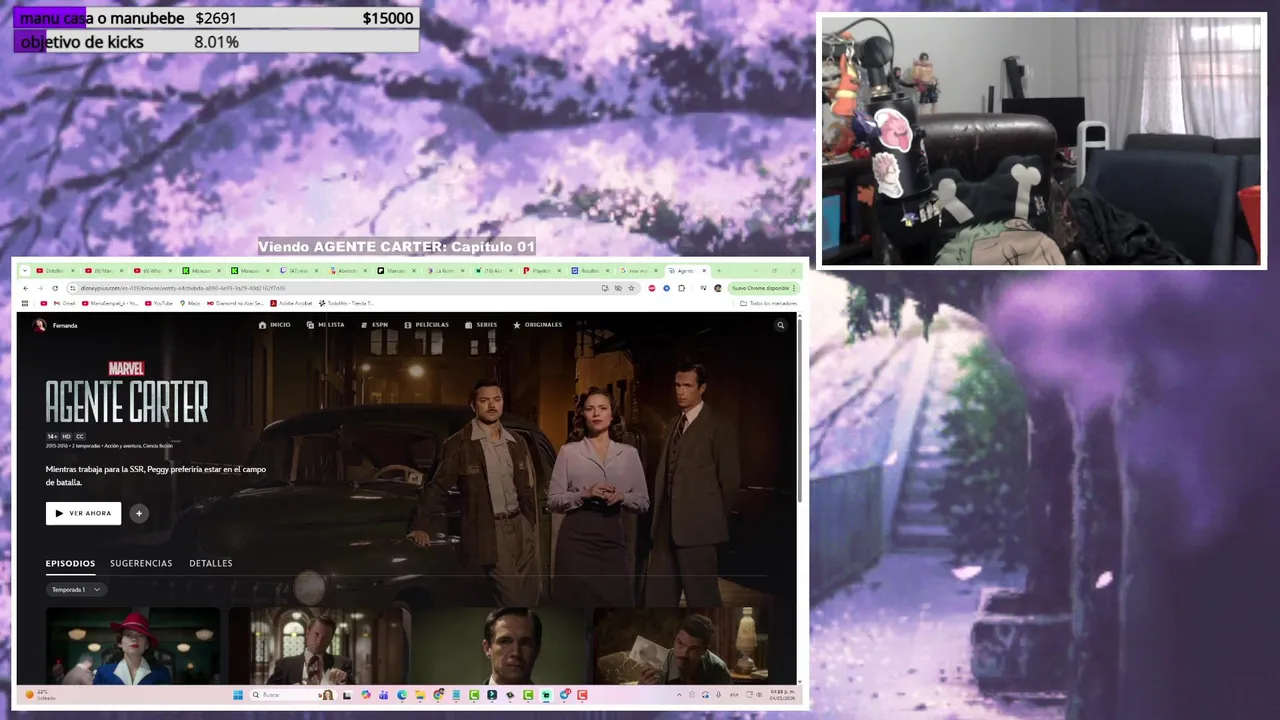Click the manu casa o manubebe goal bar
Viewport: 1280px width, 720px height.
[x=215, y=18]
